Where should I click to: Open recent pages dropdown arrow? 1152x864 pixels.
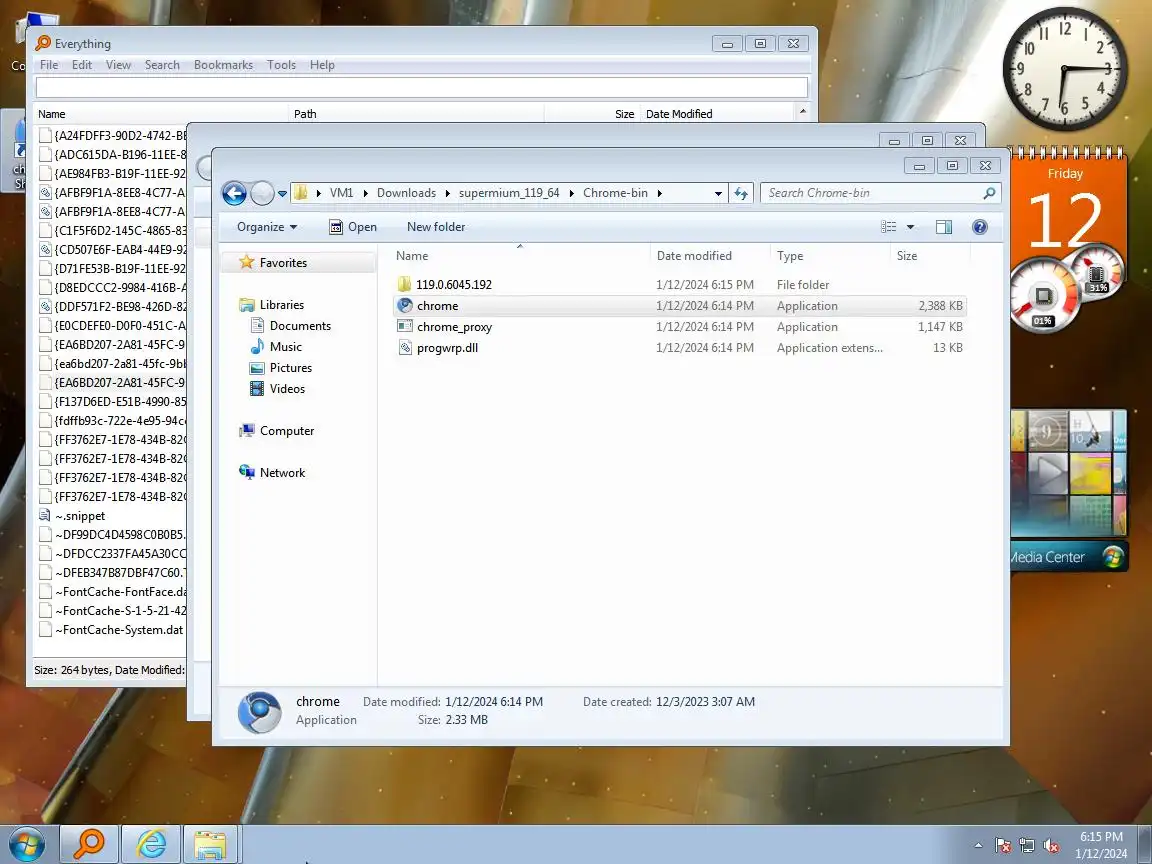pyautogui.click(x=282, y=194)
